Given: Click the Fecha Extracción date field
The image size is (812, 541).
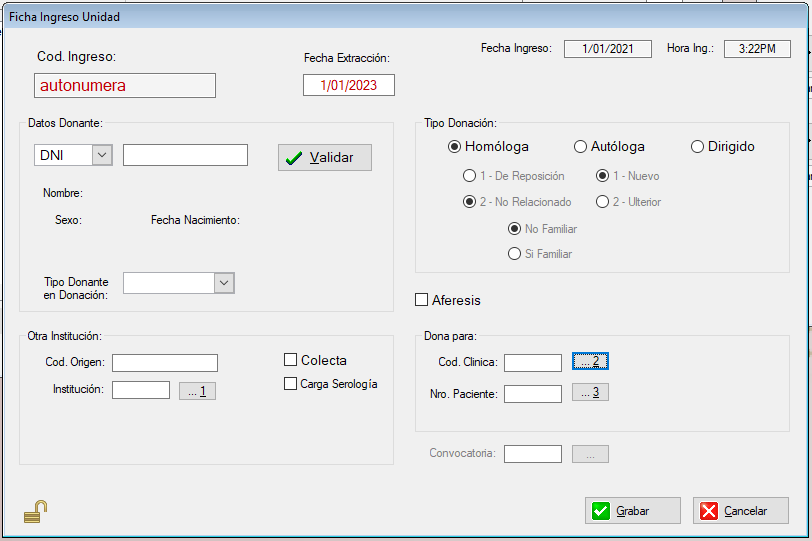Looking at the screenshot, I should pyautogui.click(x=348, y=86).
